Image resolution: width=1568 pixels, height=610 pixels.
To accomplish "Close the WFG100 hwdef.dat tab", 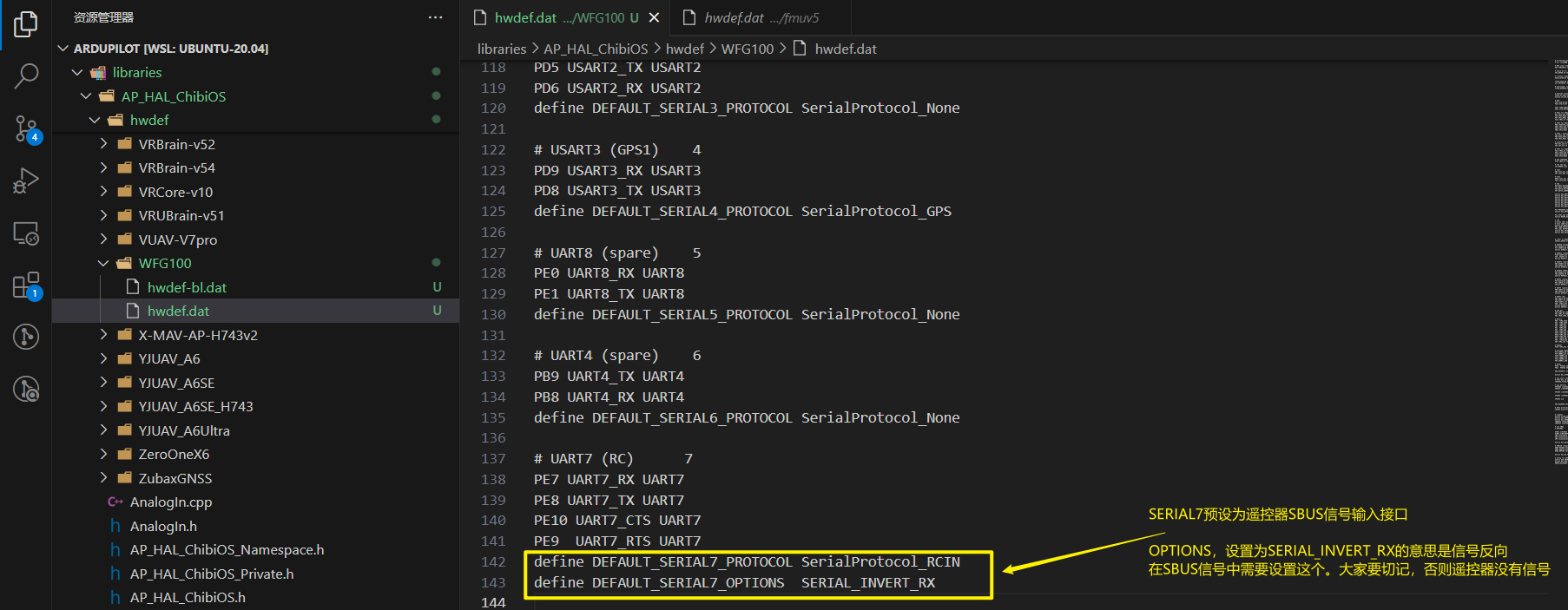I will point(655,17).
